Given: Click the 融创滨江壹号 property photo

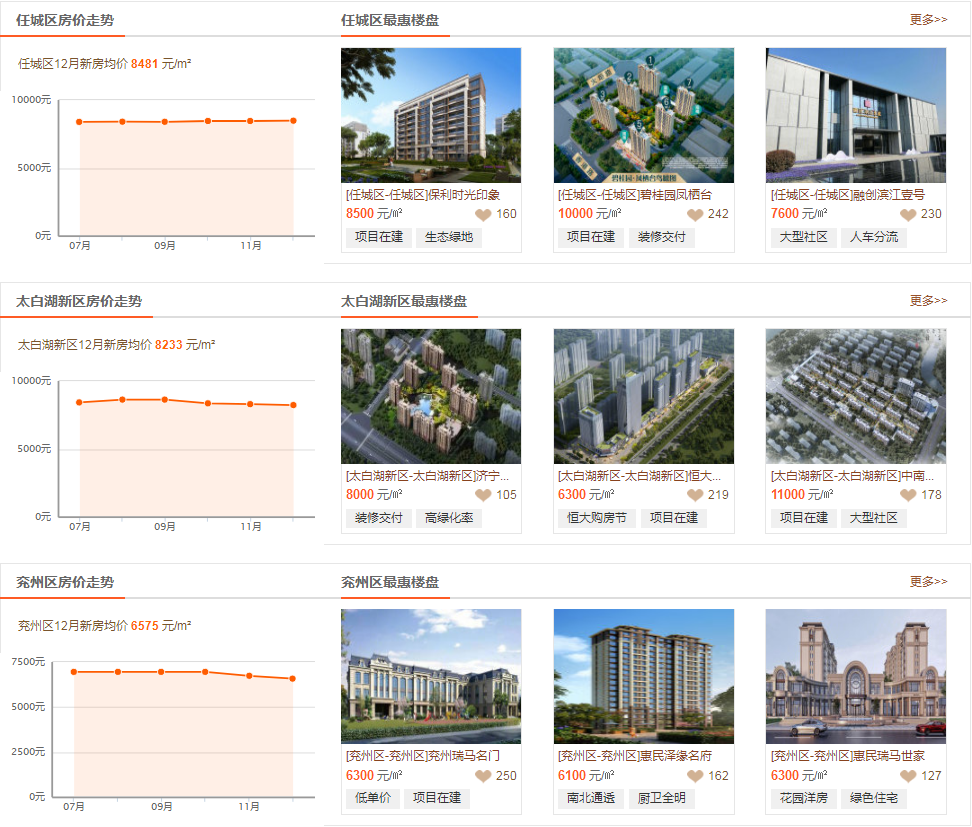Looking at the screenshot, I should click(856, 115).
